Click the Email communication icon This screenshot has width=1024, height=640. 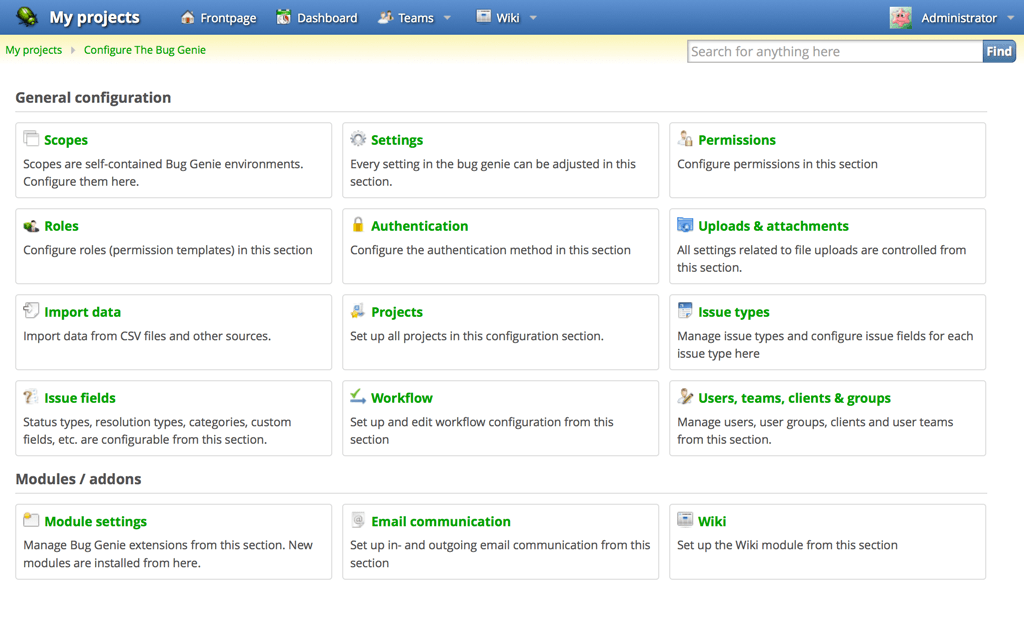tap(358, 520)
